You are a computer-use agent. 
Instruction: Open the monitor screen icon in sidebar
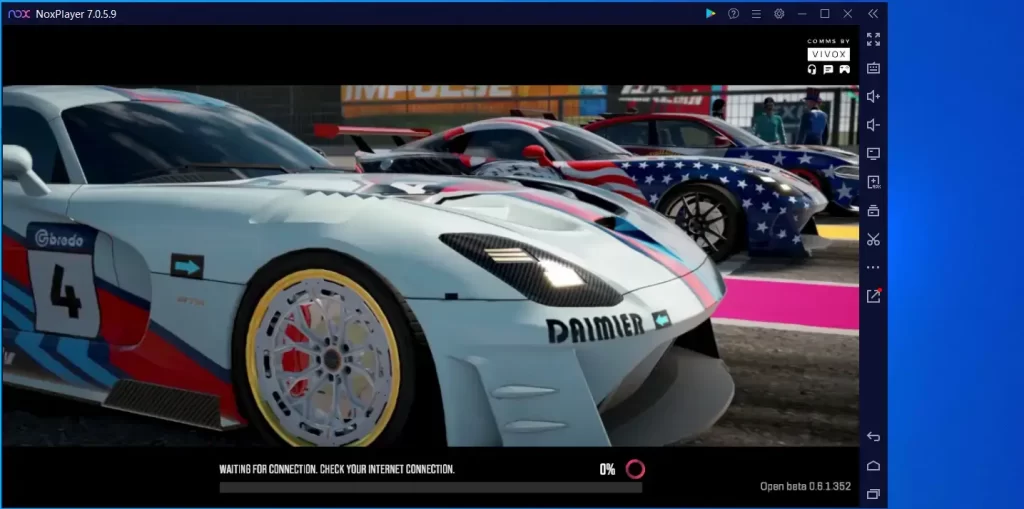[873, 154]
